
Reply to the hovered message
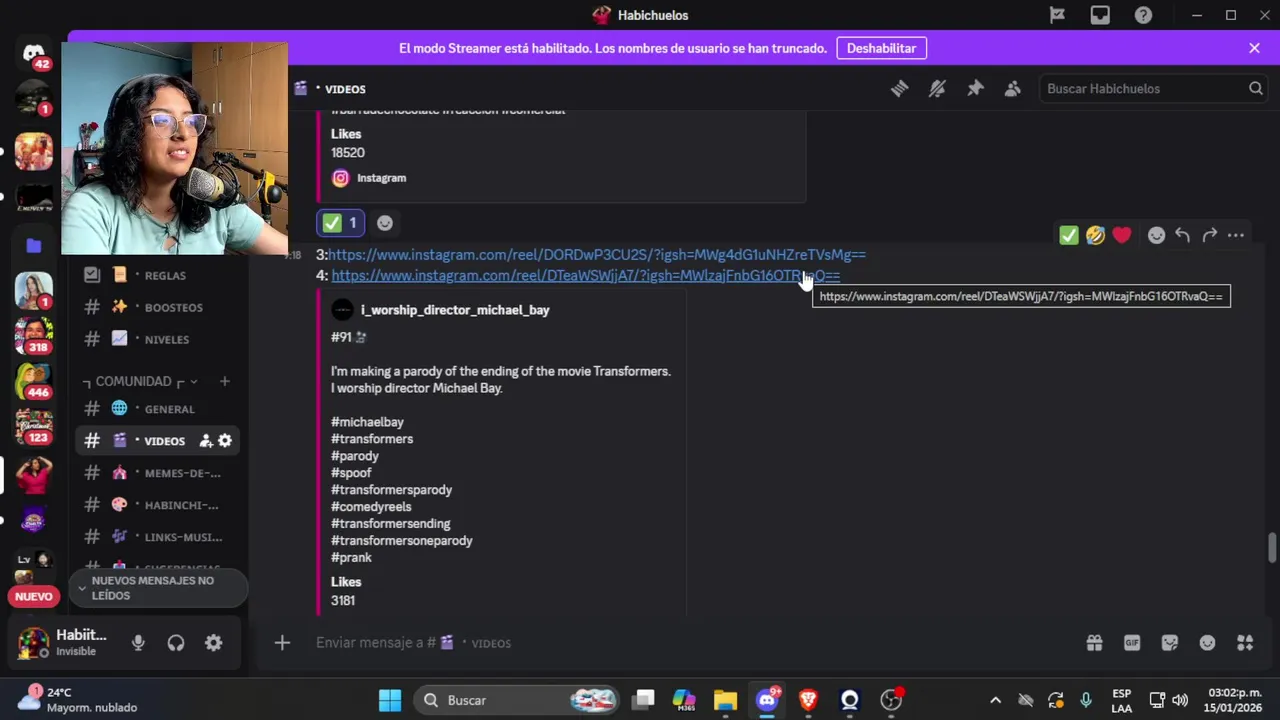coord(1183,235)
